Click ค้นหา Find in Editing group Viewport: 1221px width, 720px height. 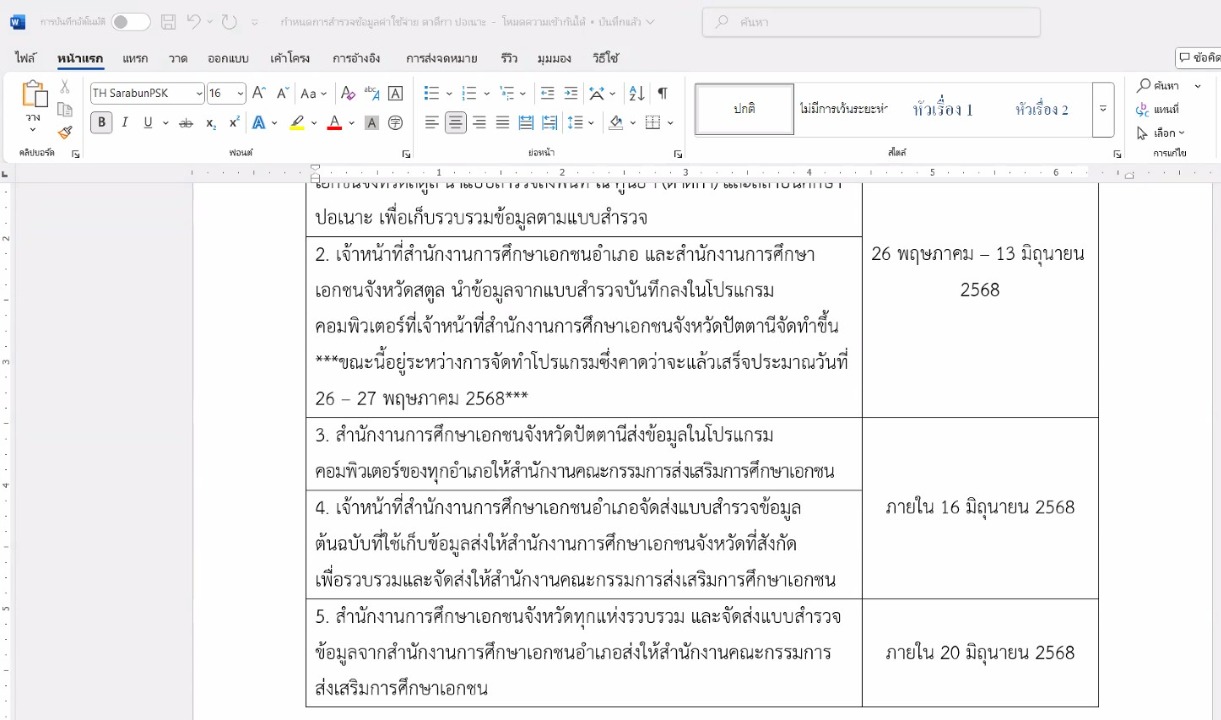coord(1158,86)
